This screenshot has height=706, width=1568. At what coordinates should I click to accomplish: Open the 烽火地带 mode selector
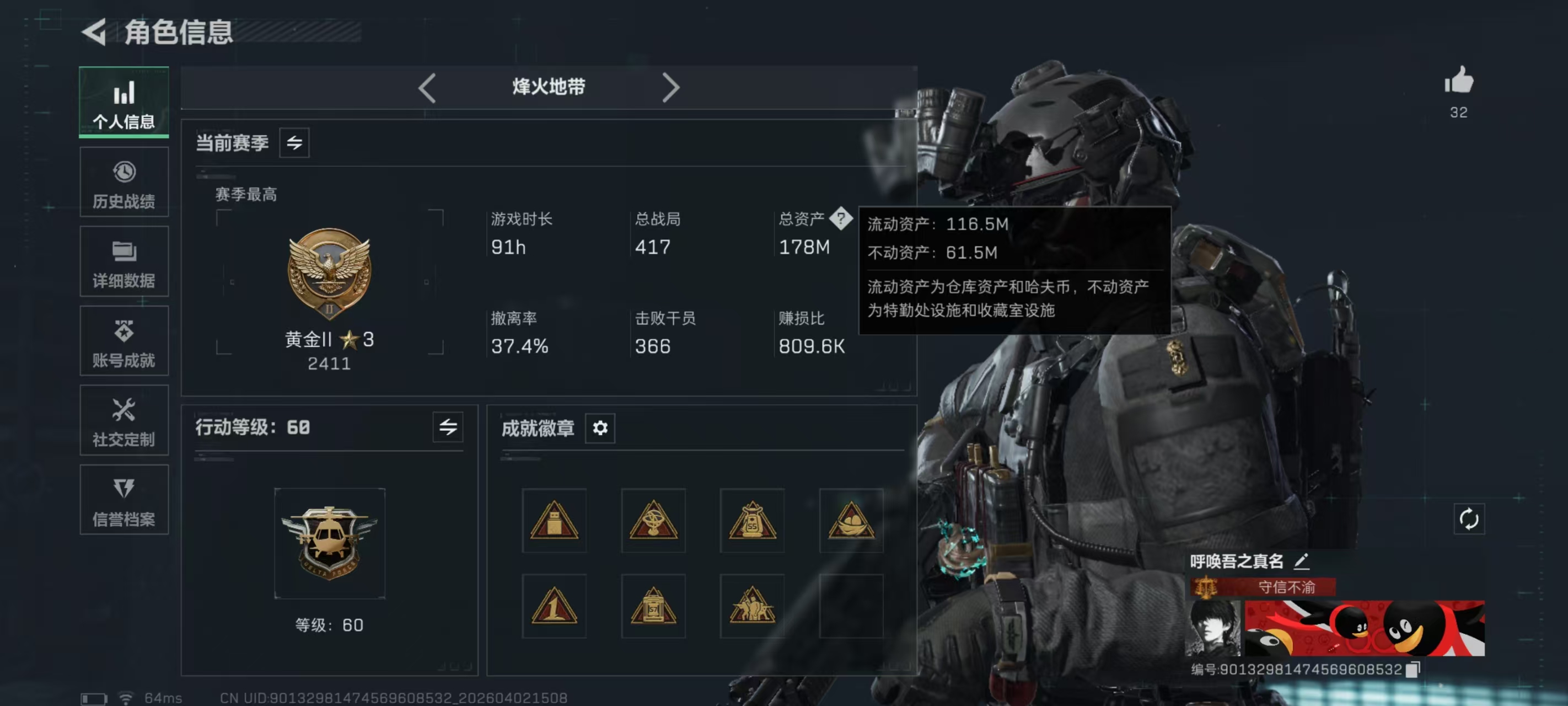(x=549, y=87)
